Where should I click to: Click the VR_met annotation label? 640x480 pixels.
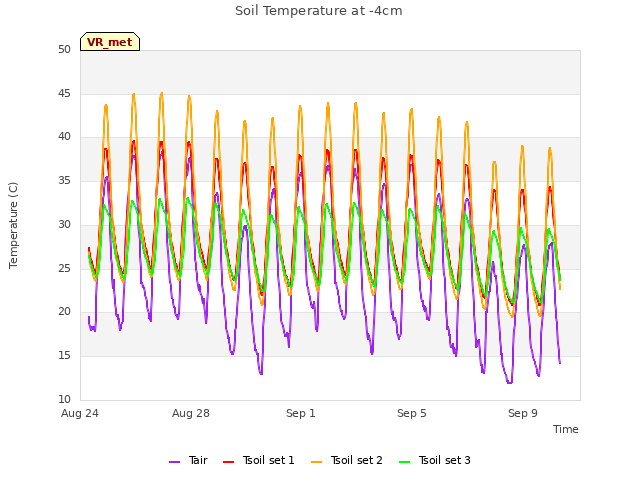pyautogui.click(x=110, y=42)
